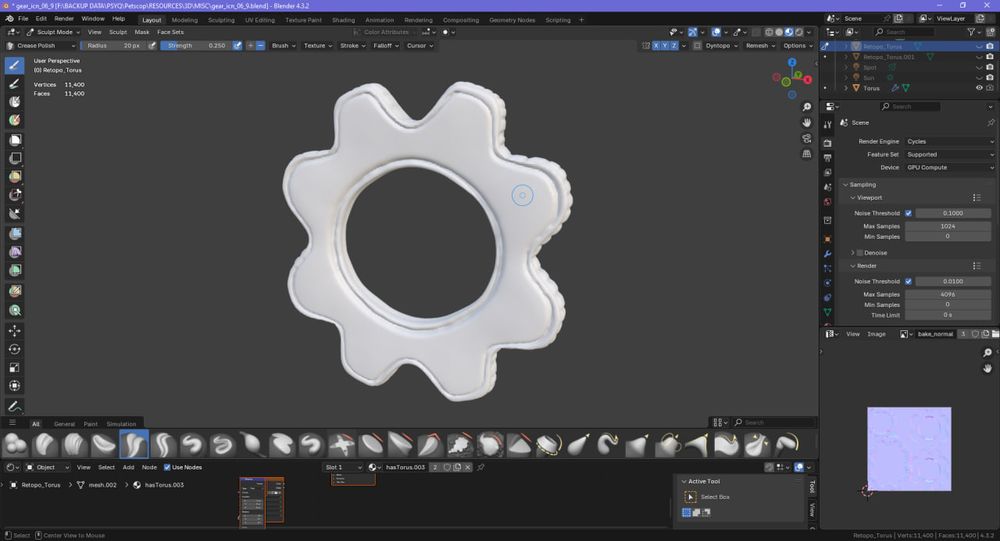Adjust the brush Strength slider
Image resolution: width=1000 pixels, height=541 pixels.
(196, 46)
